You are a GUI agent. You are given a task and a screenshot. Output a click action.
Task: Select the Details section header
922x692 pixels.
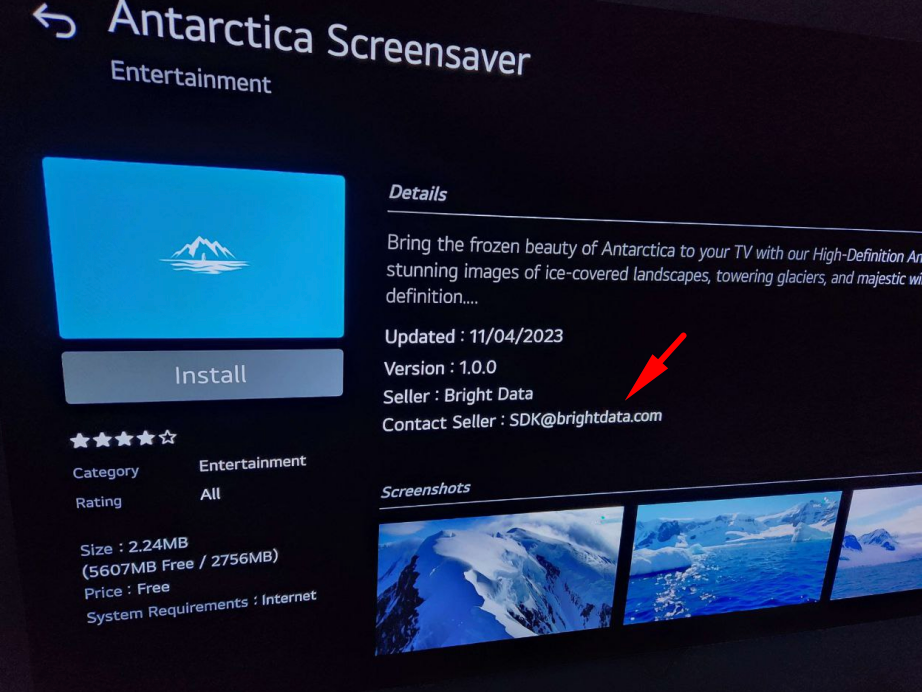point(417,193)
